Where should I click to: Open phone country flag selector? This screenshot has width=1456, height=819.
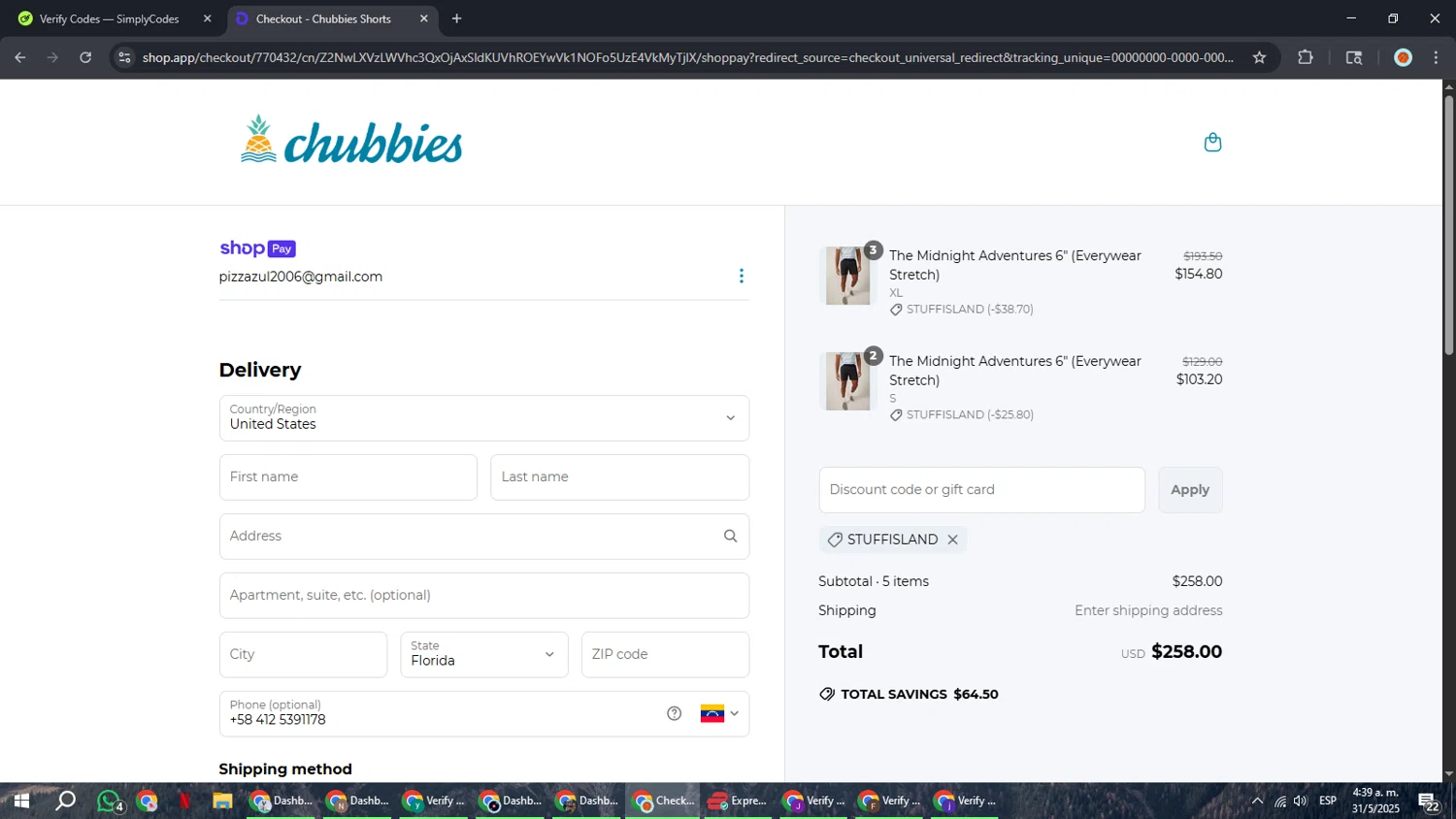[x=719, y=714]
